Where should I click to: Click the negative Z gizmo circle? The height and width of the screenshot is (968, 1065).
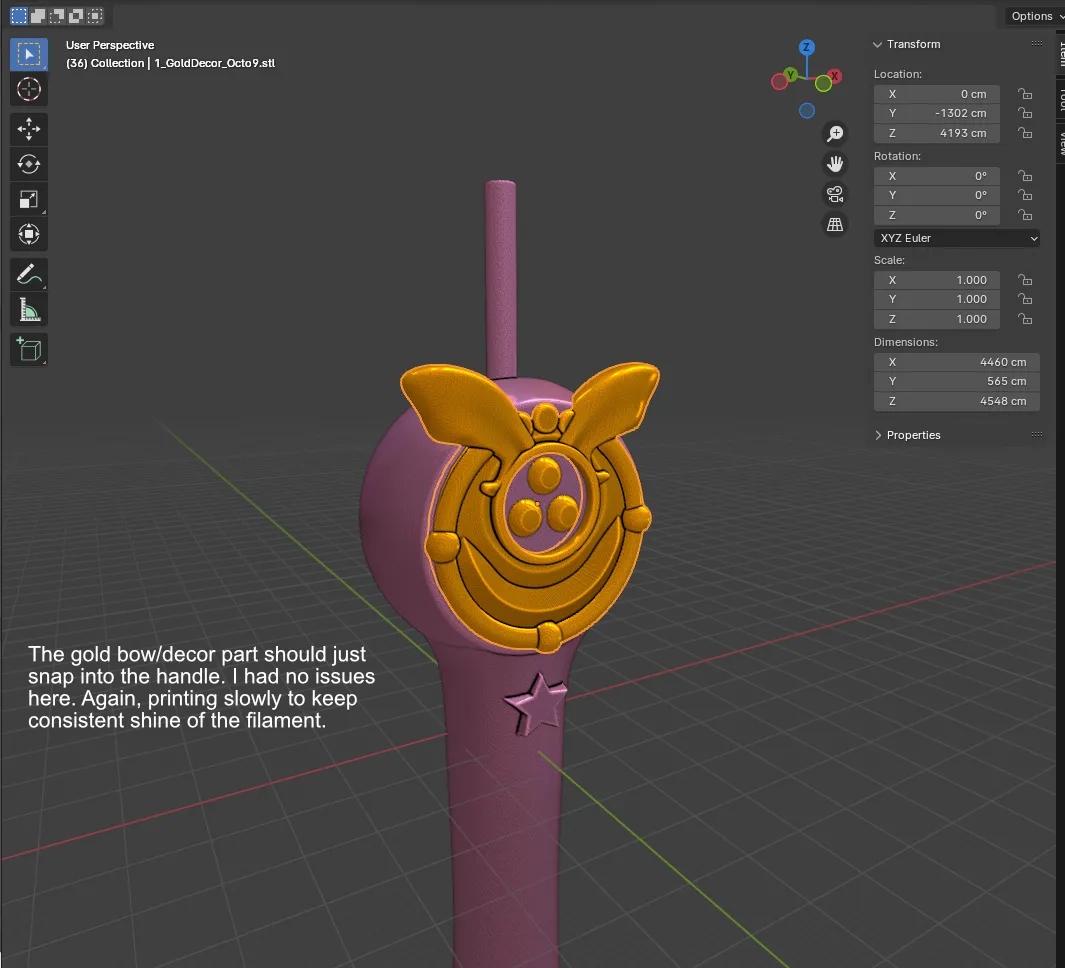(806, 111)
